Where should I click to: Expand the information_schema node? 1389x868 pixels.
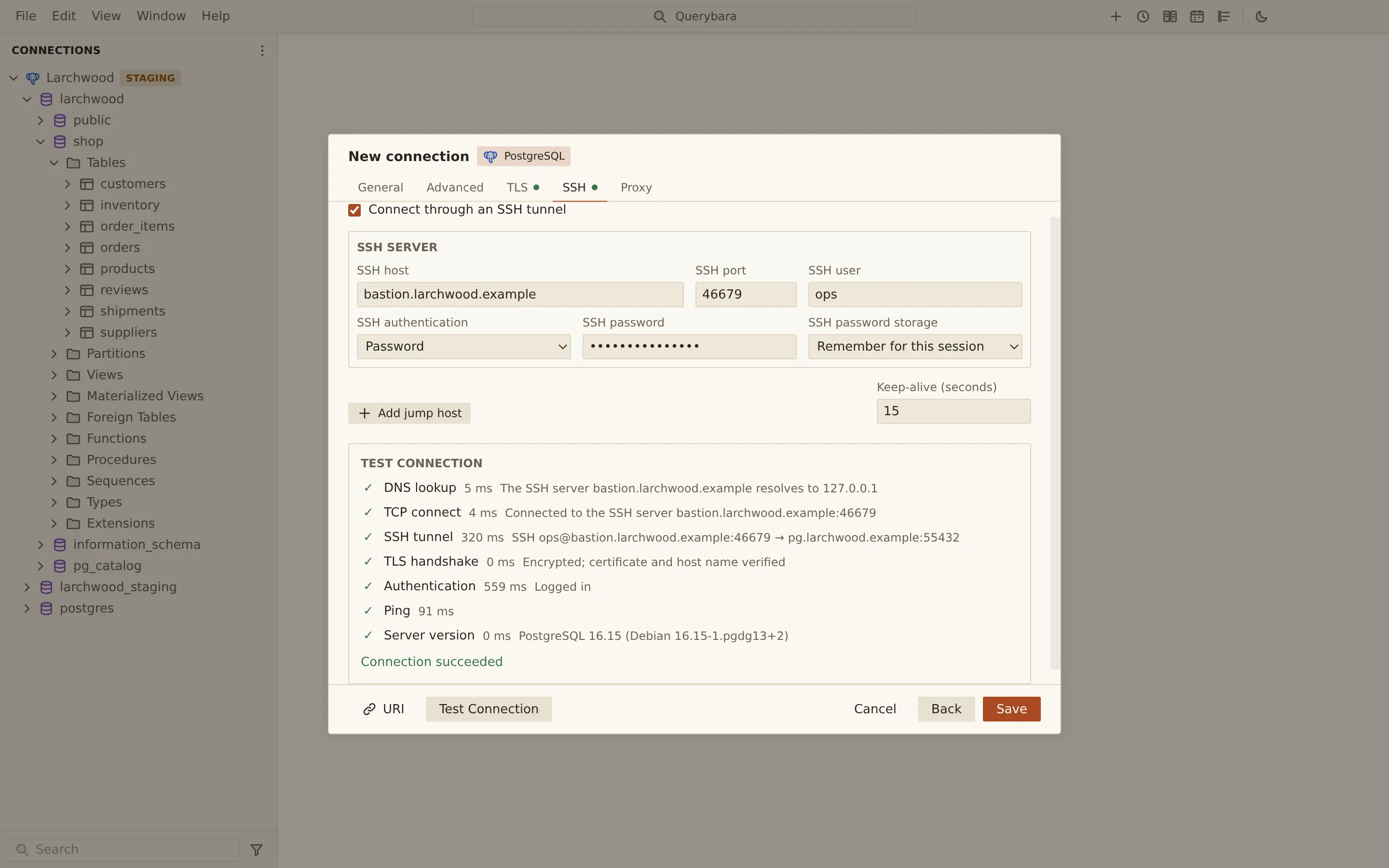41,545
